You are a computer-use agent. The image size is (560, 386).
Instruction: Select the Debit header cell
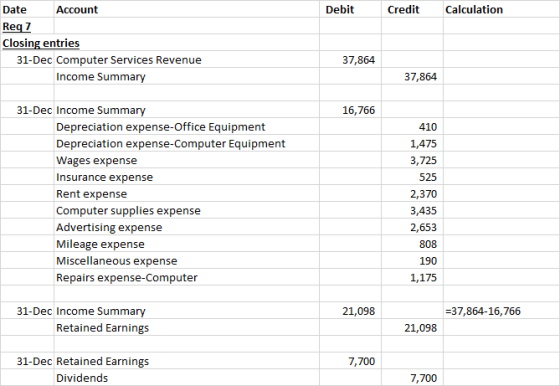coord(350,9)
